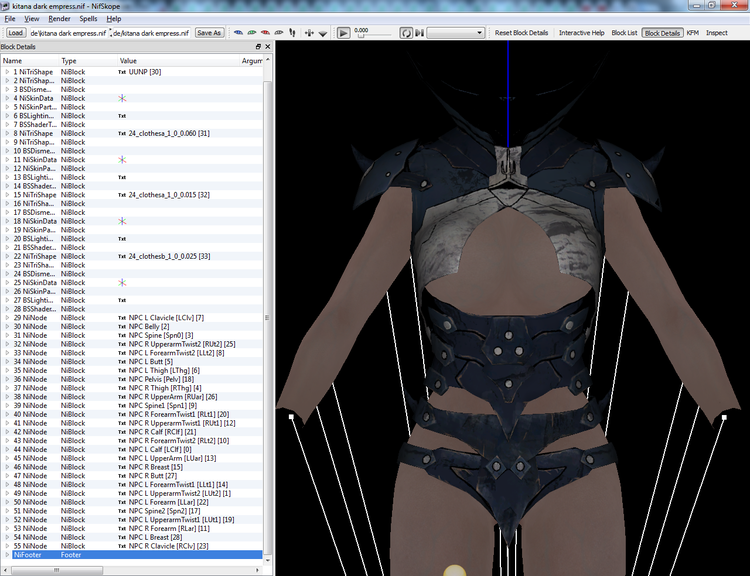
Task: Click Interactive Help
Action: click(582, 33)
